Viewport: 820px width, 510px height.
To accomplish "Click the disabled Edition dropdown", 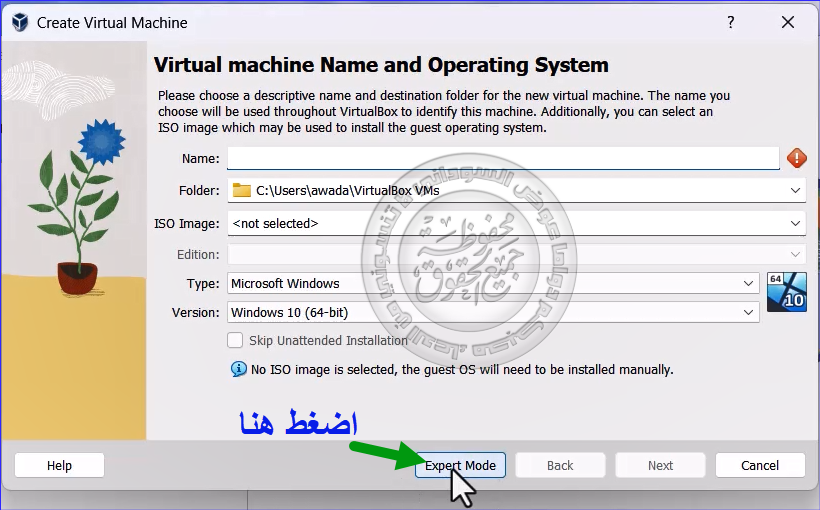I will (x=516, y=255).
